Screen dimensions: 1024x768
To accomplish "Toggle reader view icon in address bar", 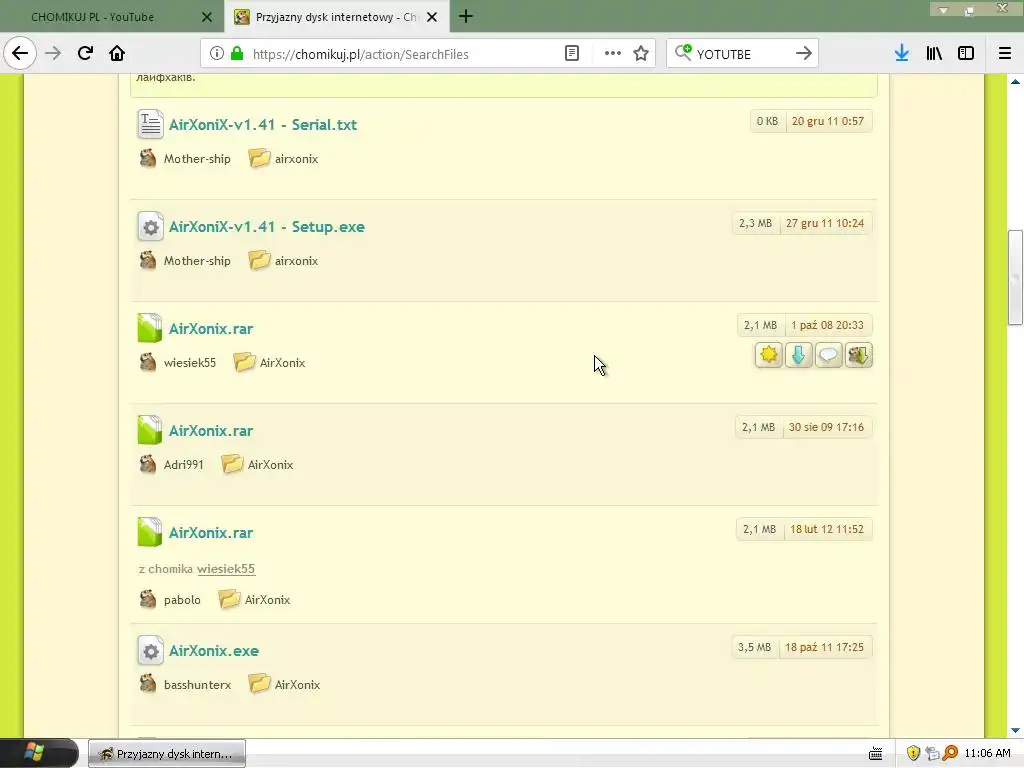I will (571, 54).
